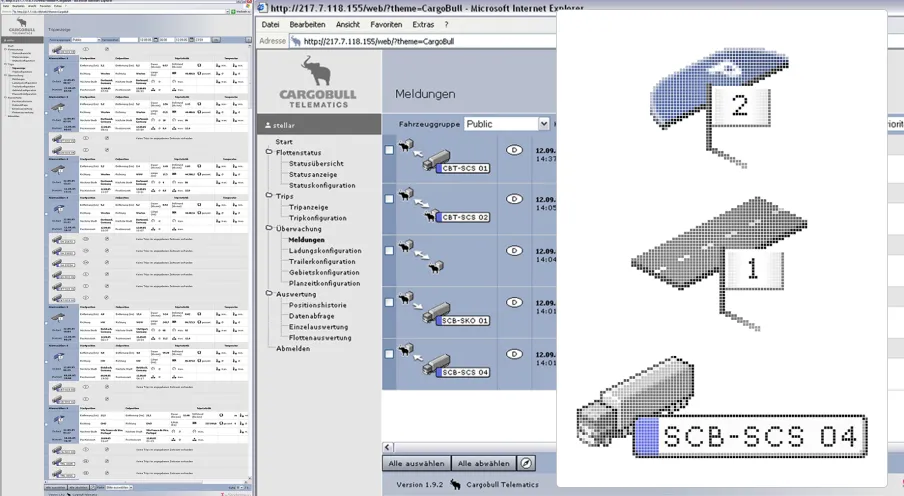Tick the checkbox for SCB-SCS 04 message

click(389, 354)
